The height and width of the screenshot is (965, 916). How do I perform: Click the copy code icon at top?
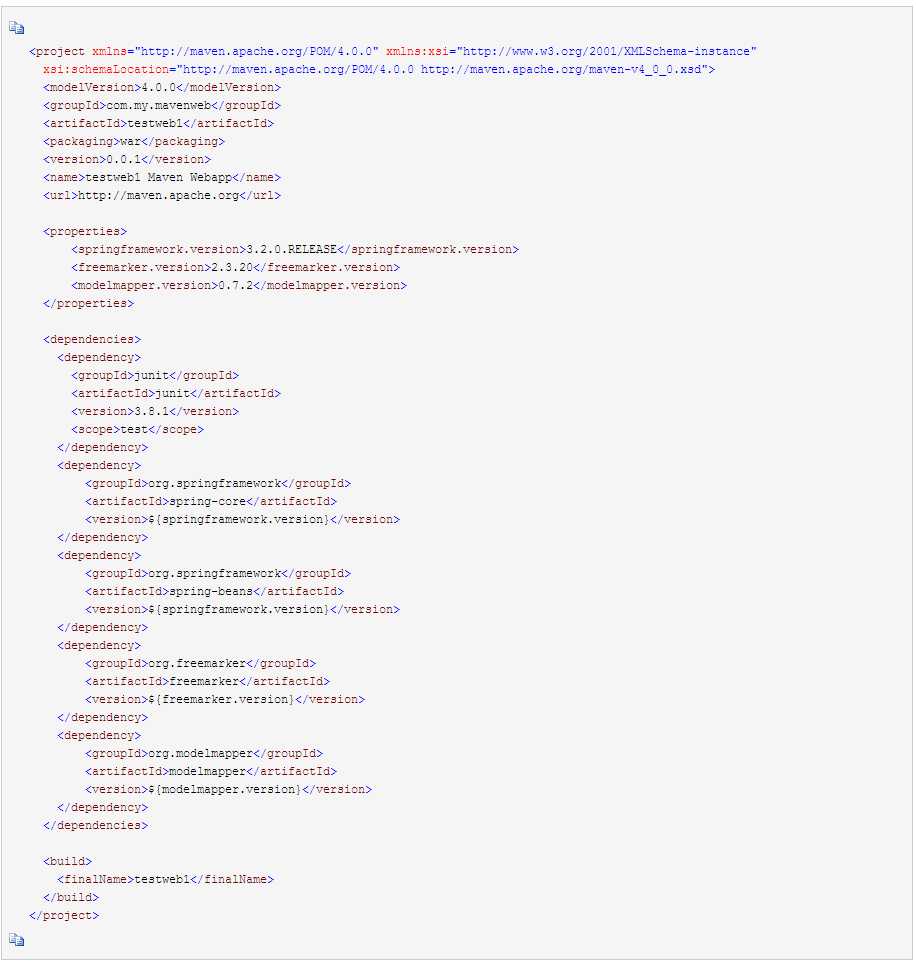[x=17, y=28]
